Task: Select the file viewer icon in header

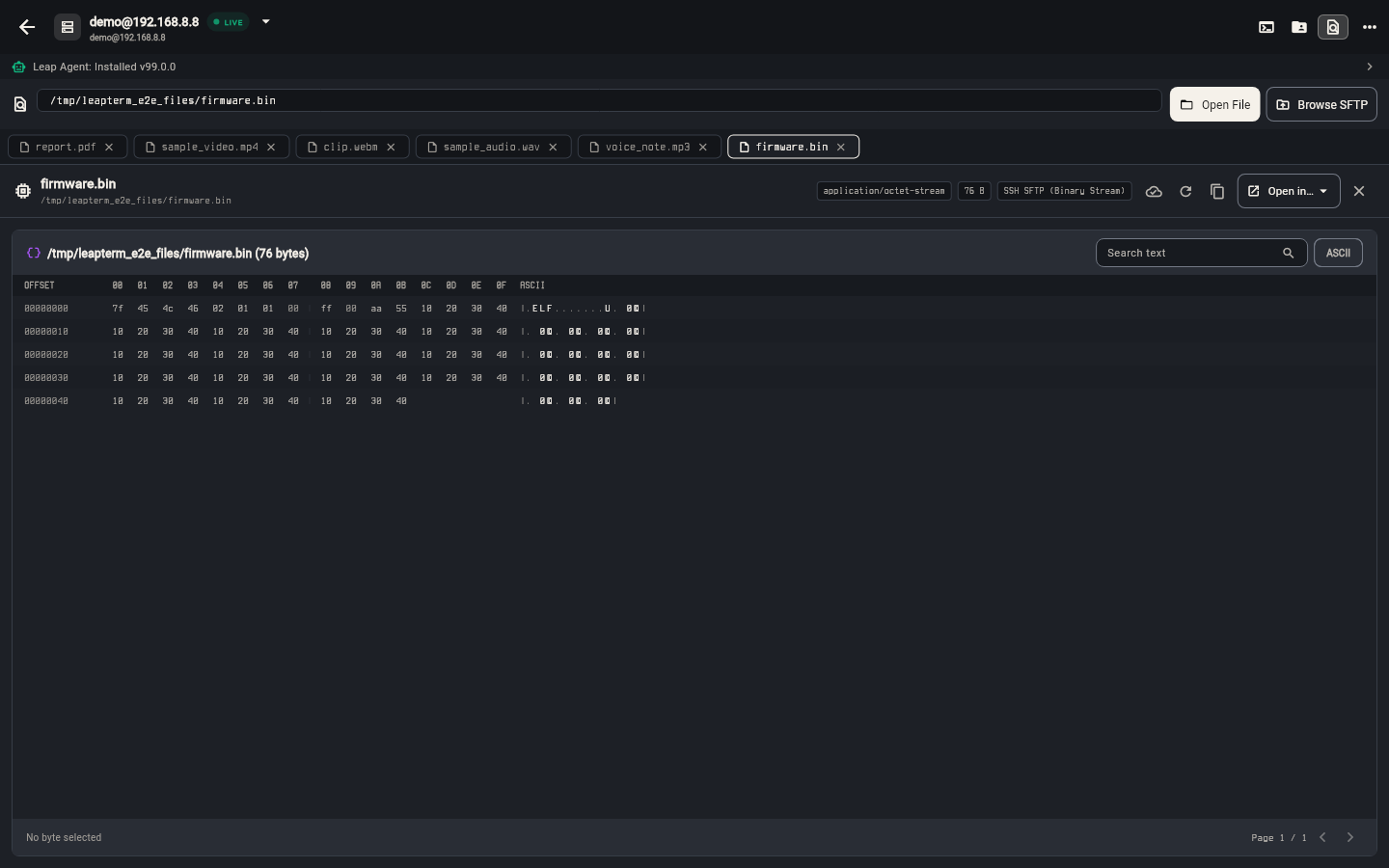Action: pyautogui.click(x=1333, y=27)
